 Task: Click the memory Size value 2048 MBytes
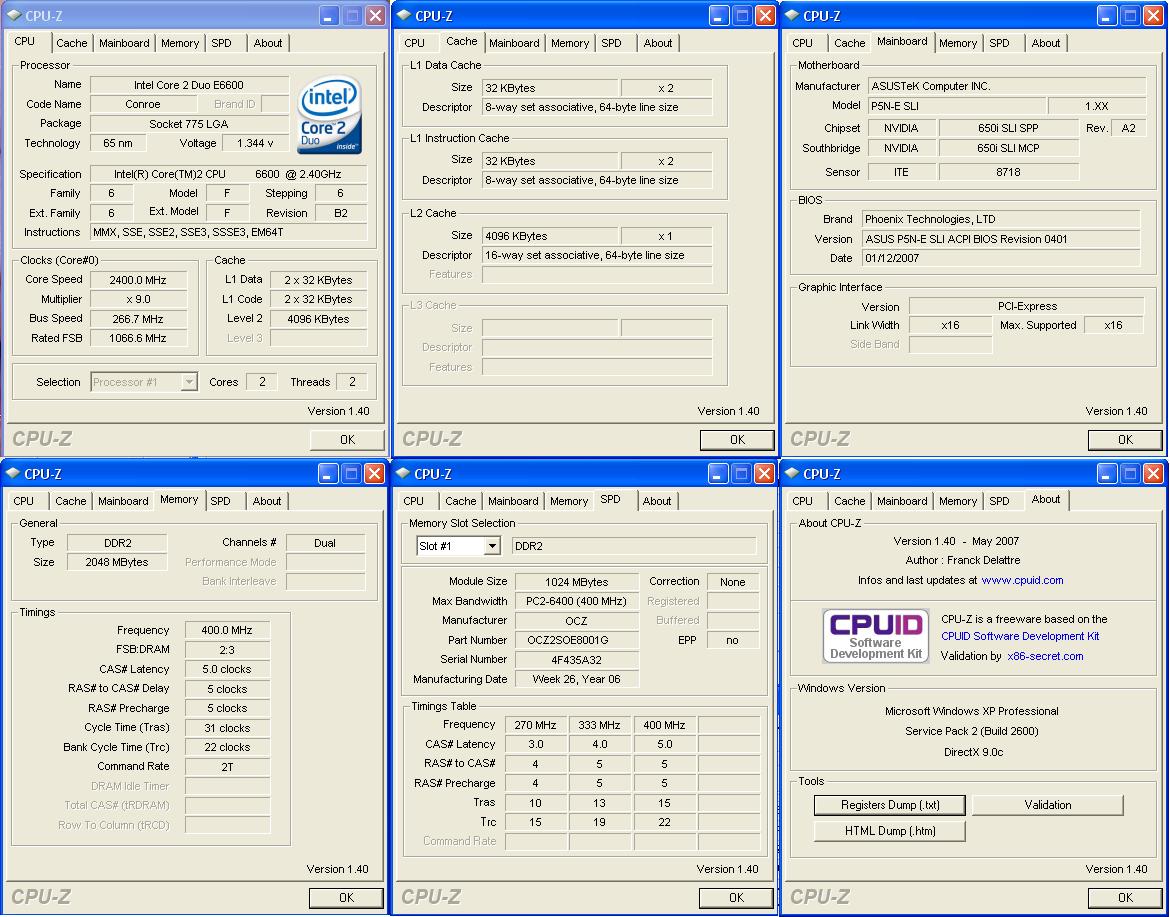click(x=117, y=563)
